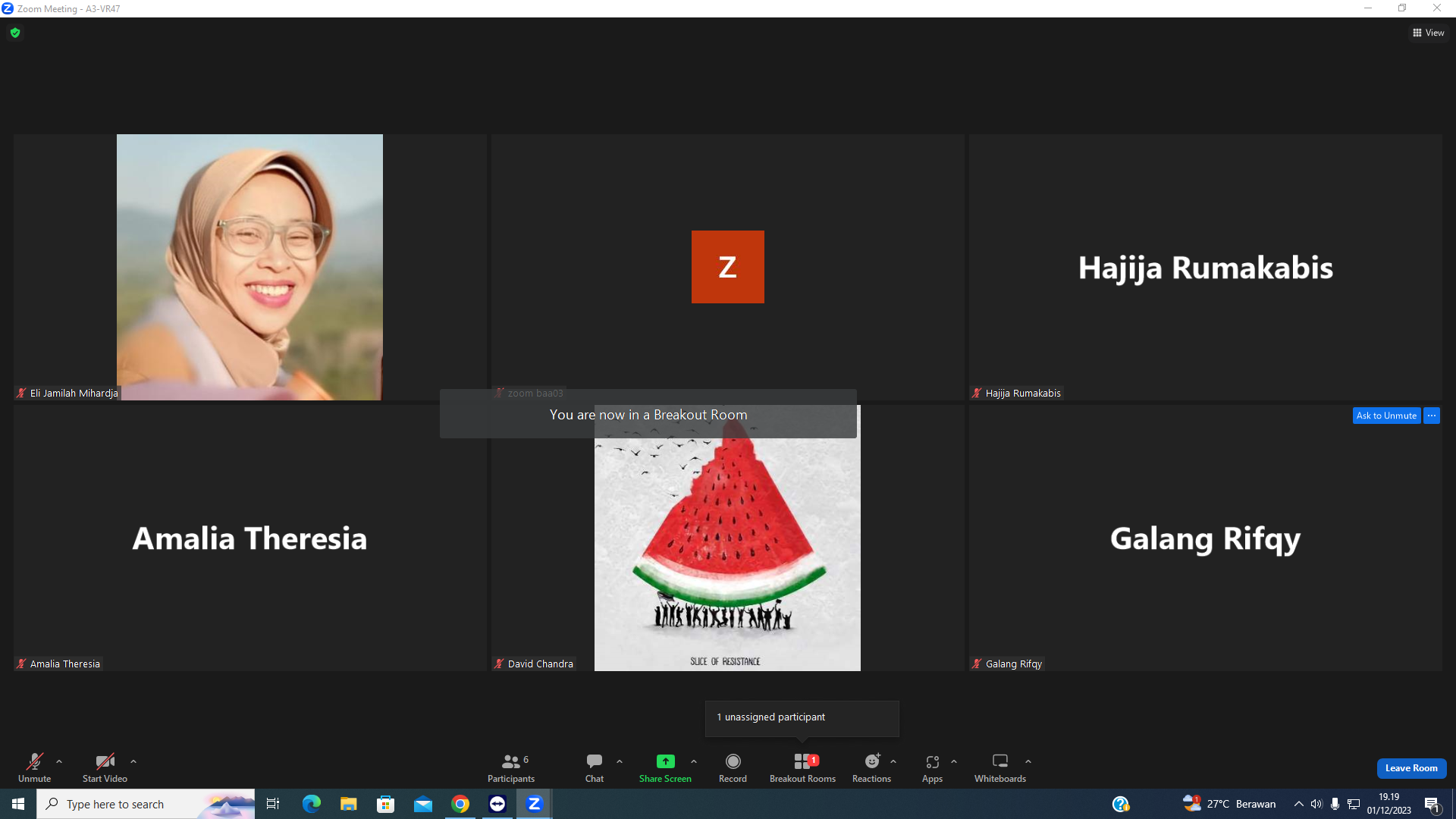Click the taskbar search box

tap(146, 804)
